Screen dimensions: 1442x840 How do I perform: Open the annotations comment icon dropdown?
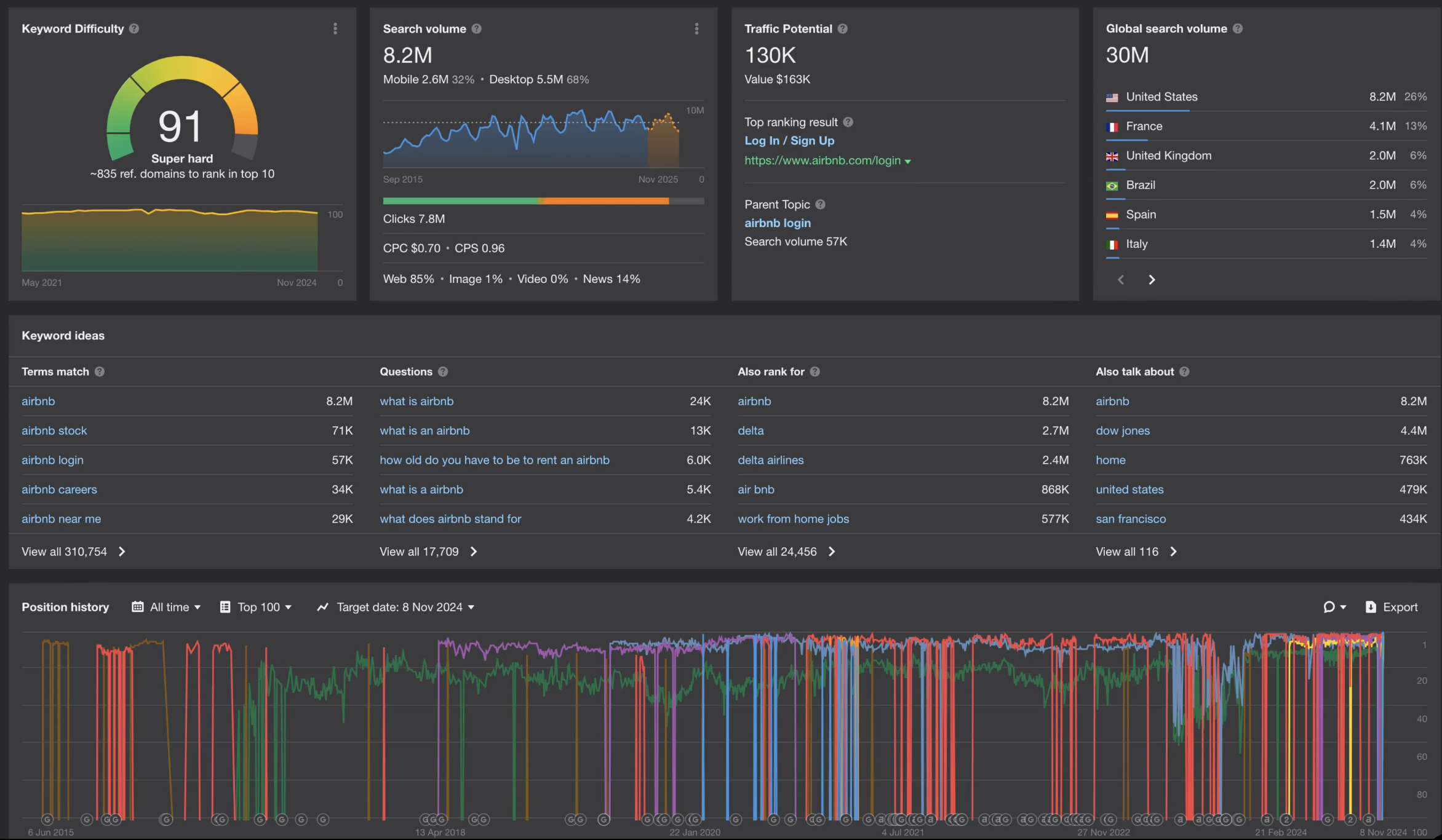tap(1334, 607)
